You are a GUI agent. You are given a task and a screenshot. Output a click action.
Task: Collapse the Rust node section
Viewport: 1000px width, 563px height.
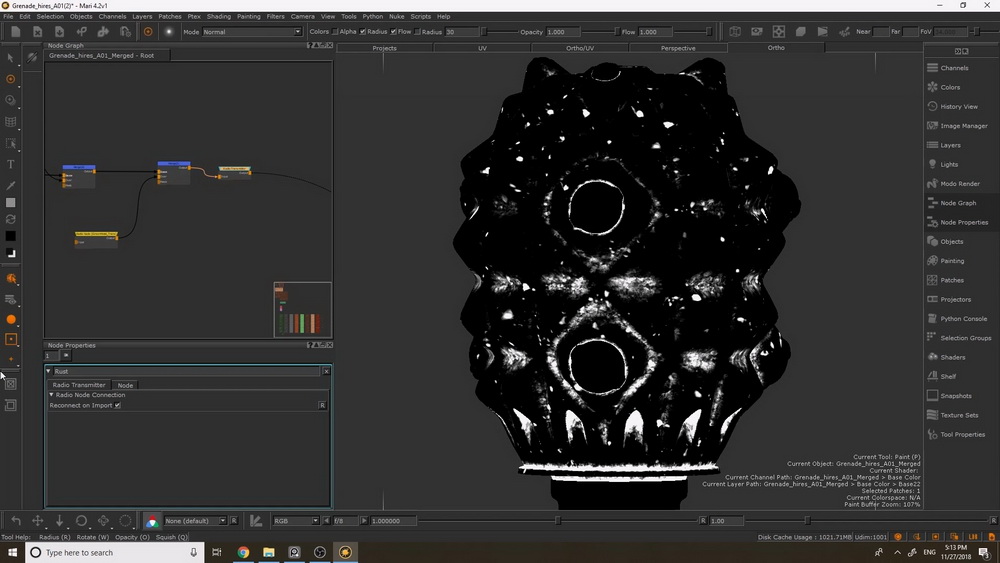pos(48,371)
